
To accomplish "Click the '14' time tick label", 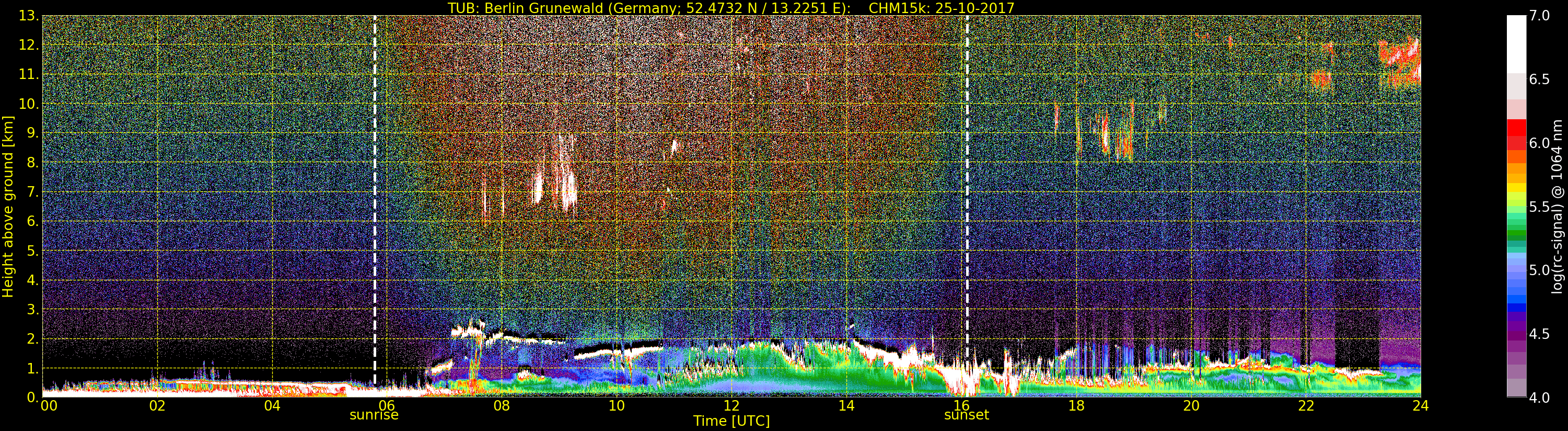I will (x=846, y=405).
